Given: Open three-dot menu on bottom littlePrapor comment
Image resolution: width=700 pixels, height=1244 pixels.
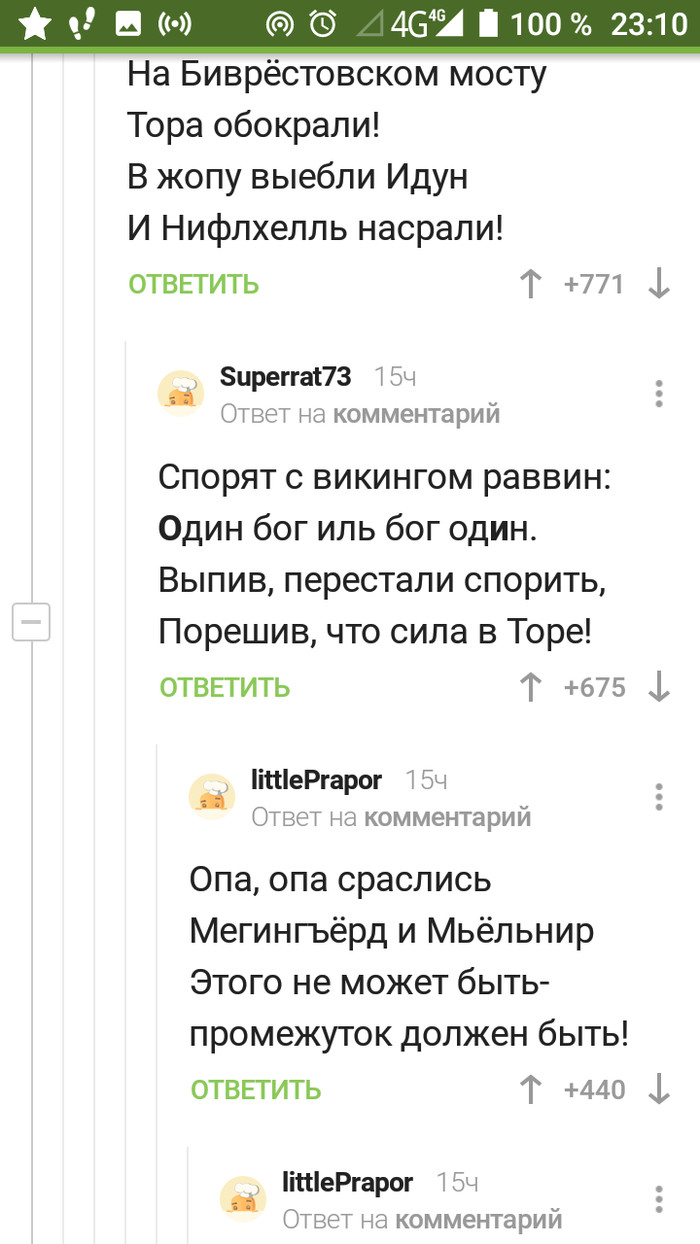Looking at the screenshot, I should (x=659, y=1199).
